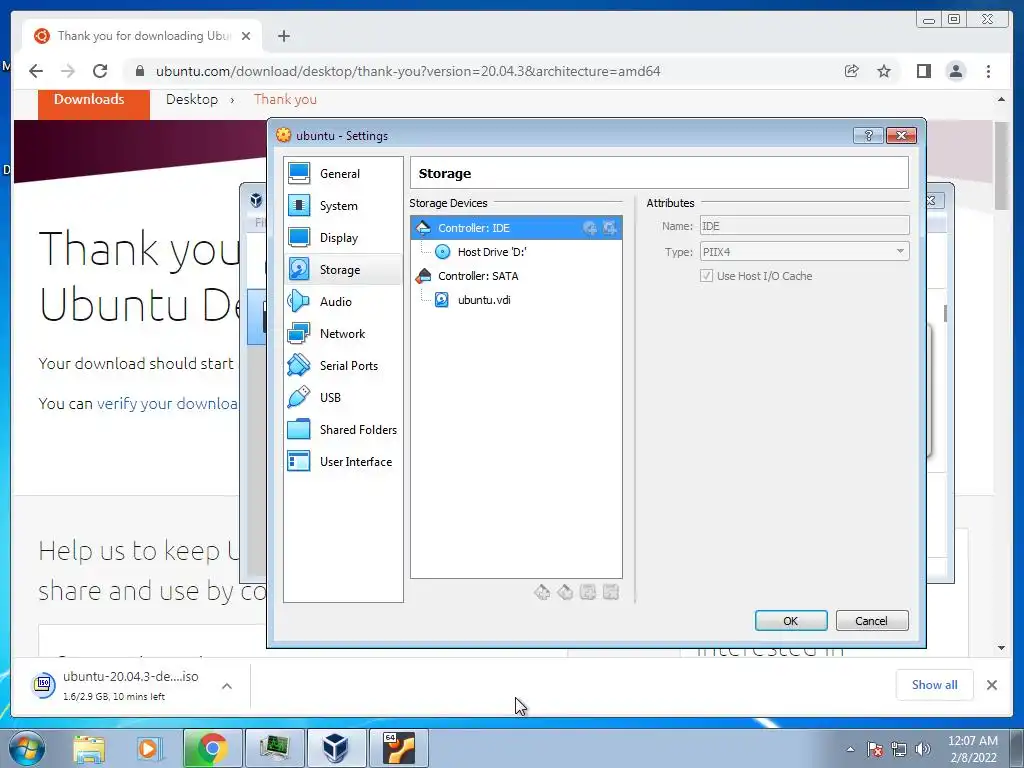Open the controller Type dropdown showing PIIX4
This screenshot has height=768, width=1024.
805,251
